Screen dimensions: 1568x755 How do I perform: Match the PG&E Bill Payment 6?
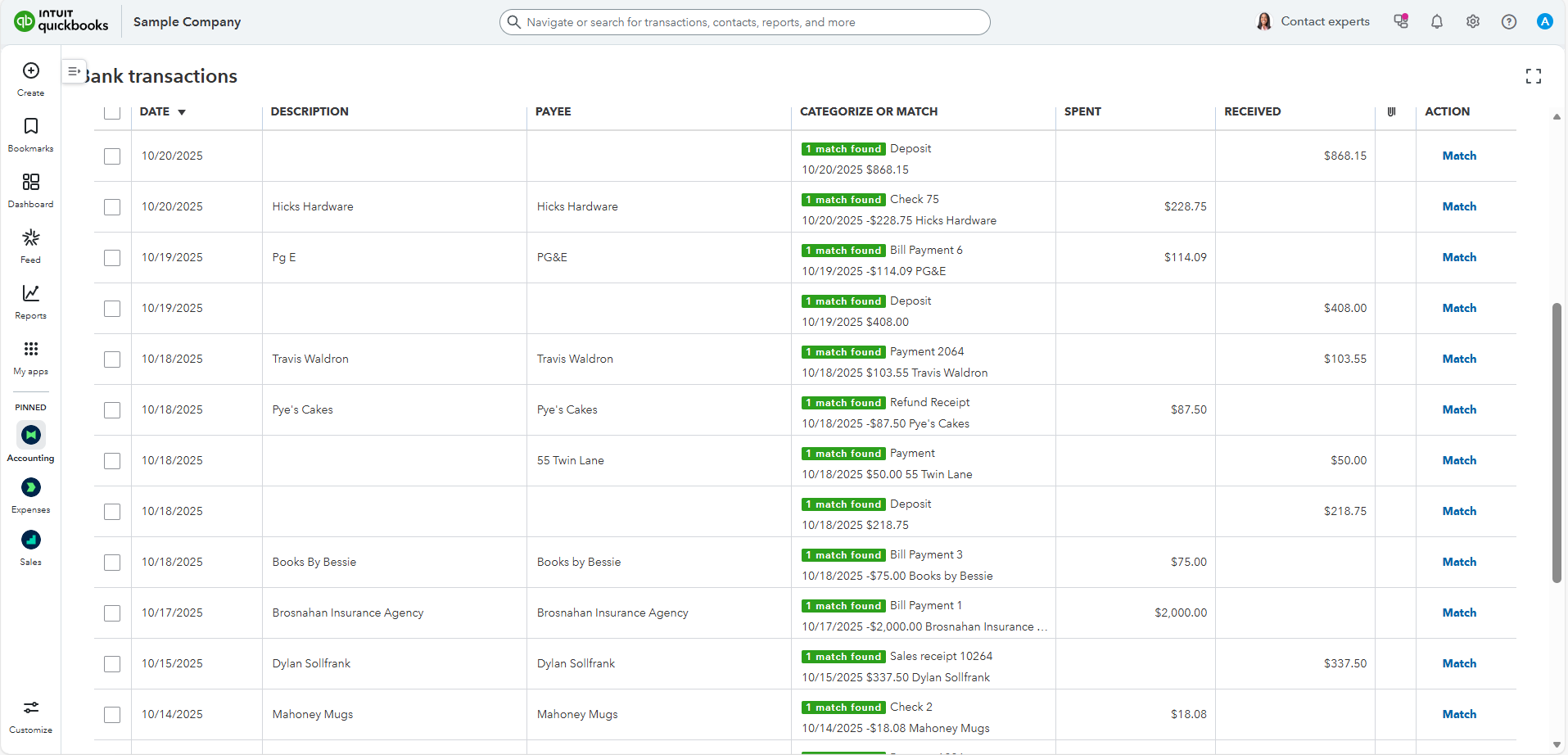pos(1458,257)
